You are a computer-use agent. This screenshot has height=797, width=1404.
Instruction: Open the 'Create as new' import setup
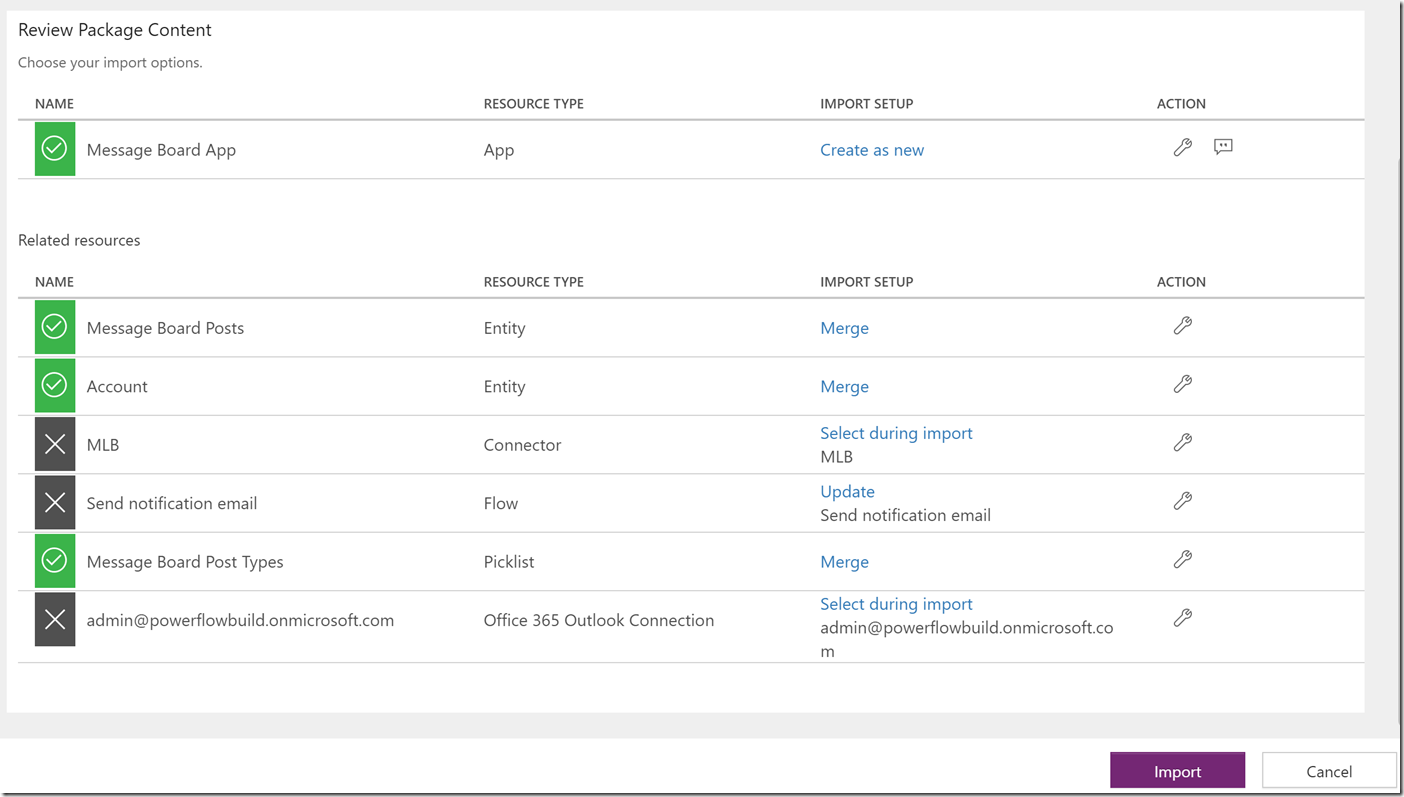coord(871,150)
